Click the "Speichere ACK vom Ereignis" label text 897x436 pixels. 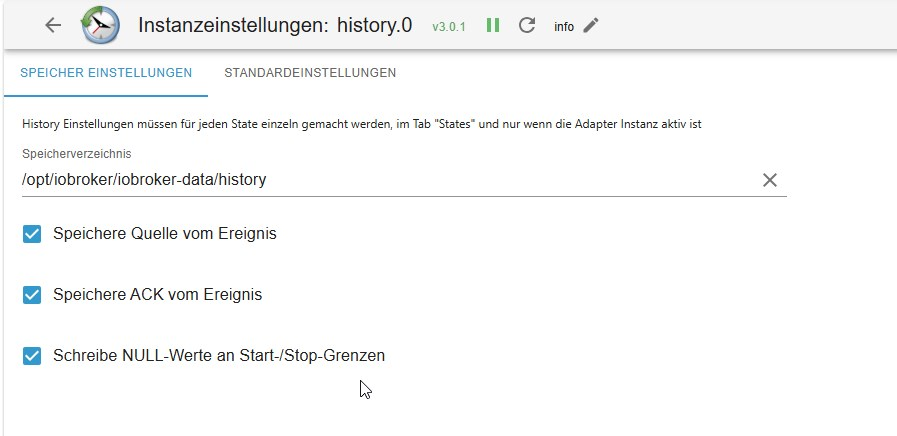coord(158,294)
